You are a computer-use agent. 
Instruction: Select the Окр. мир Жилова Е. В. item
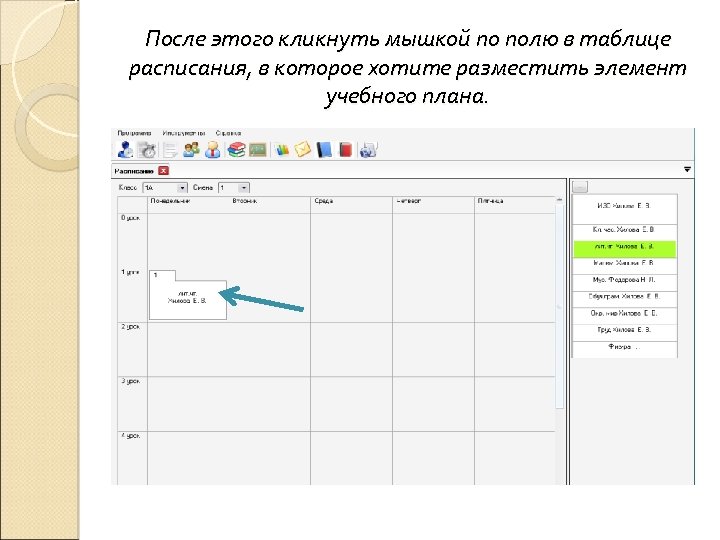(x=624, y=316)
